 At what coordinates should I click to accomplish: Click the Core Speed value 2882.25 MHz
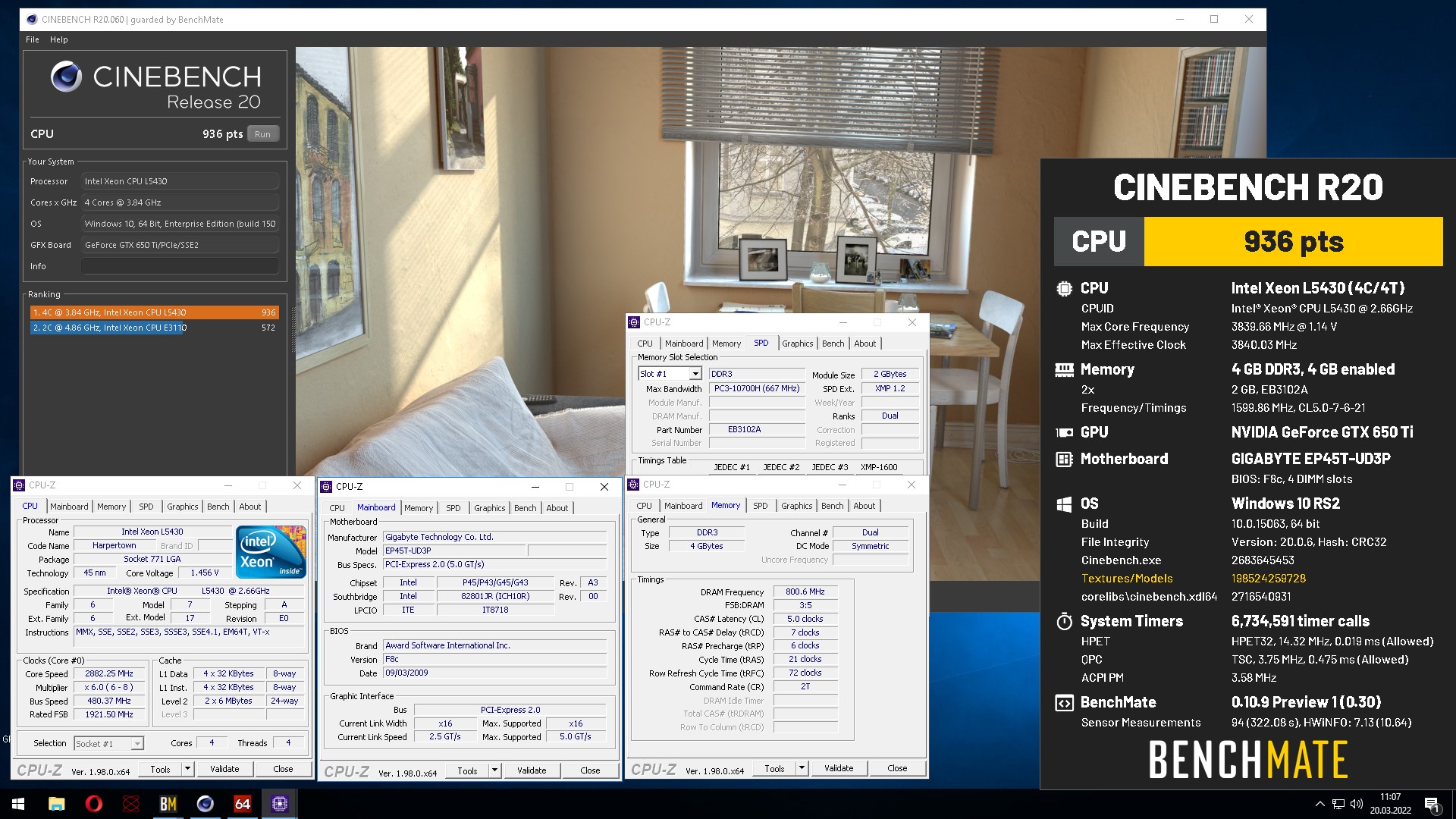tap(109, 673)
